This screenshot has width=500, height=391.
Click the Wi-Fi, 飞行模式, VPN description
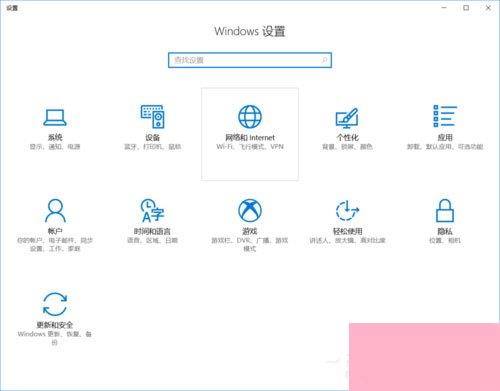(x=250, y=147)
